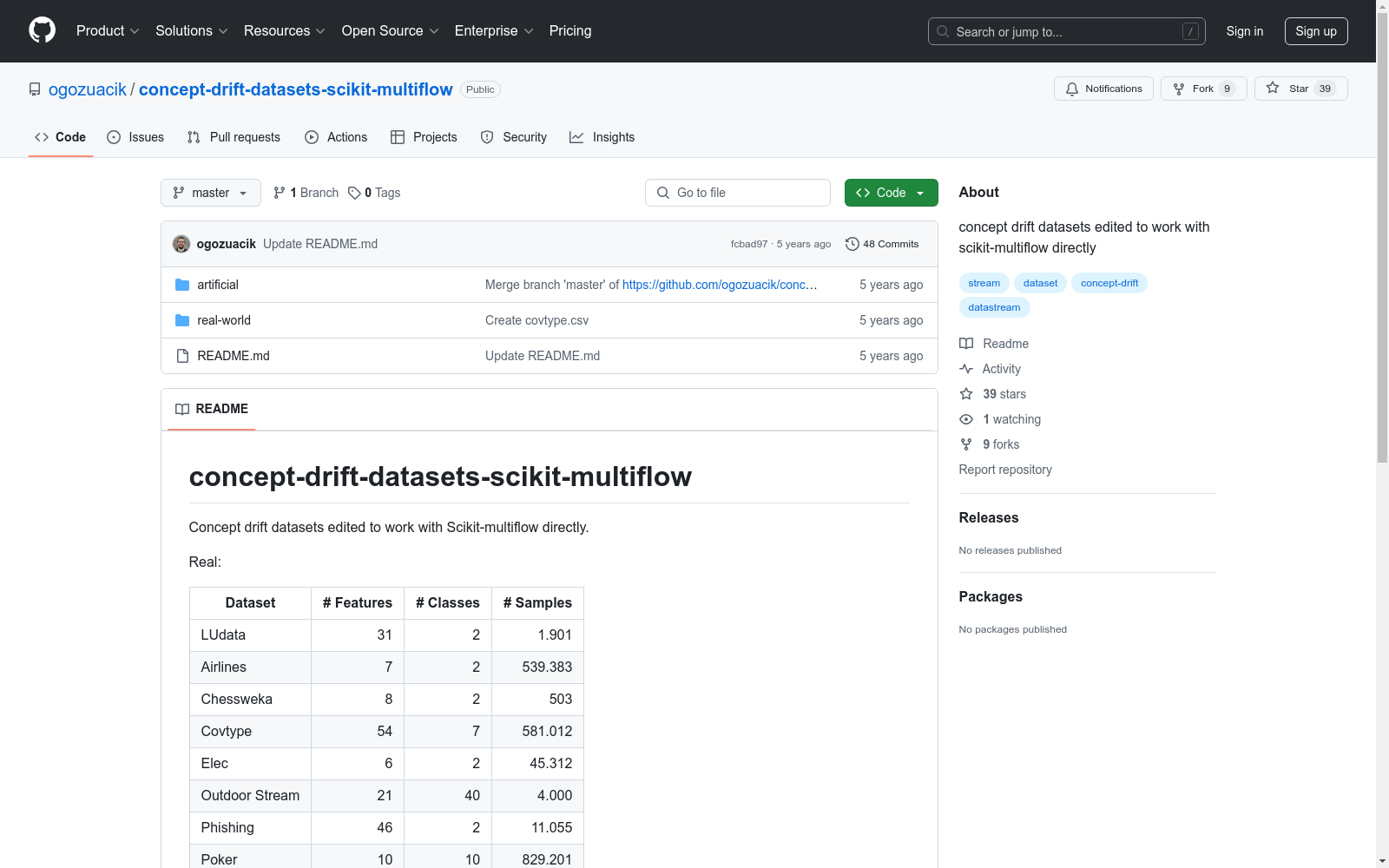Click Report repository link
Image resolution: width=1389 pixels, height=868 pixels.
coord(1005,470)
